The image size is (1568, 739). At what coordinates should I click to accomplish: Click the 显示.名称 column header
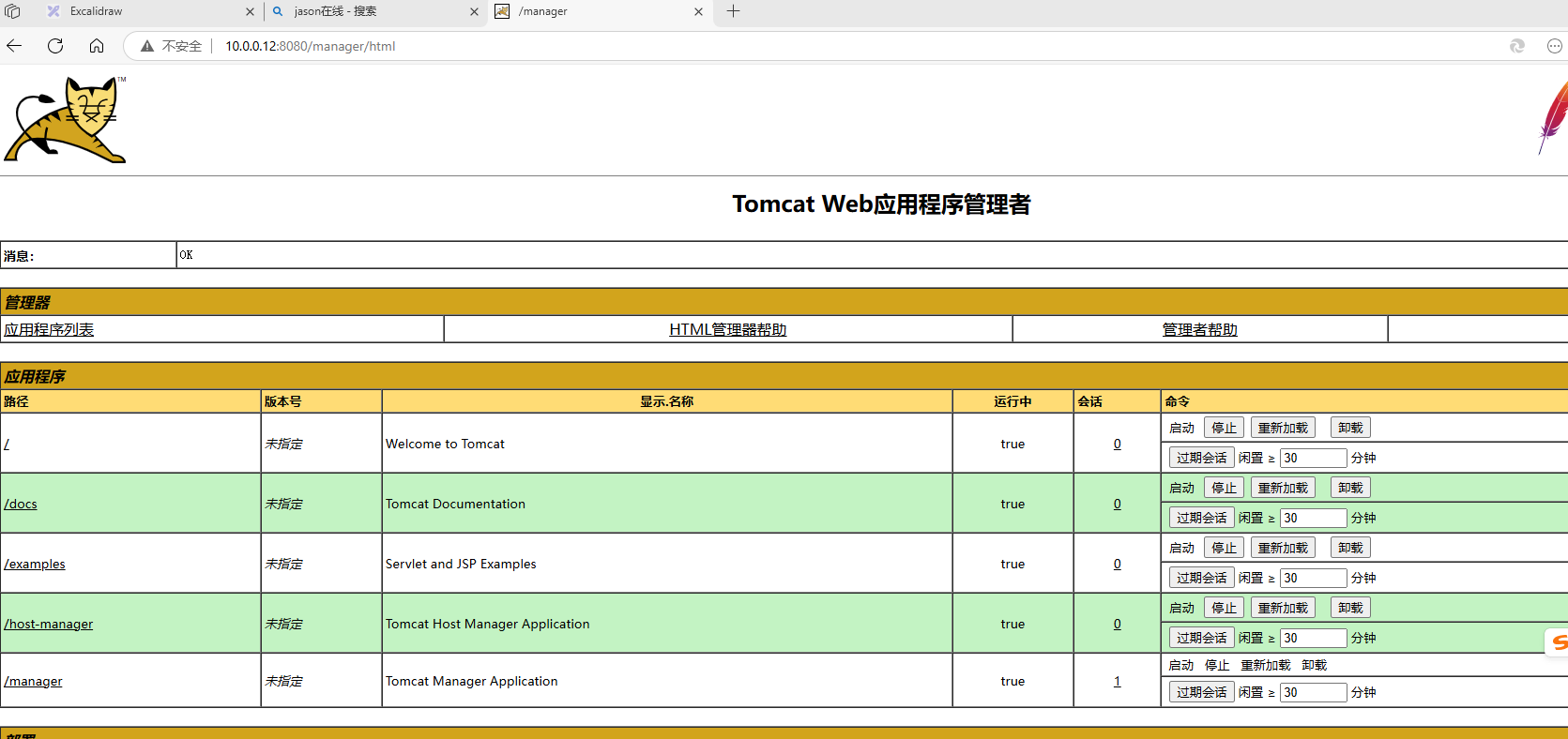[667, 401]
